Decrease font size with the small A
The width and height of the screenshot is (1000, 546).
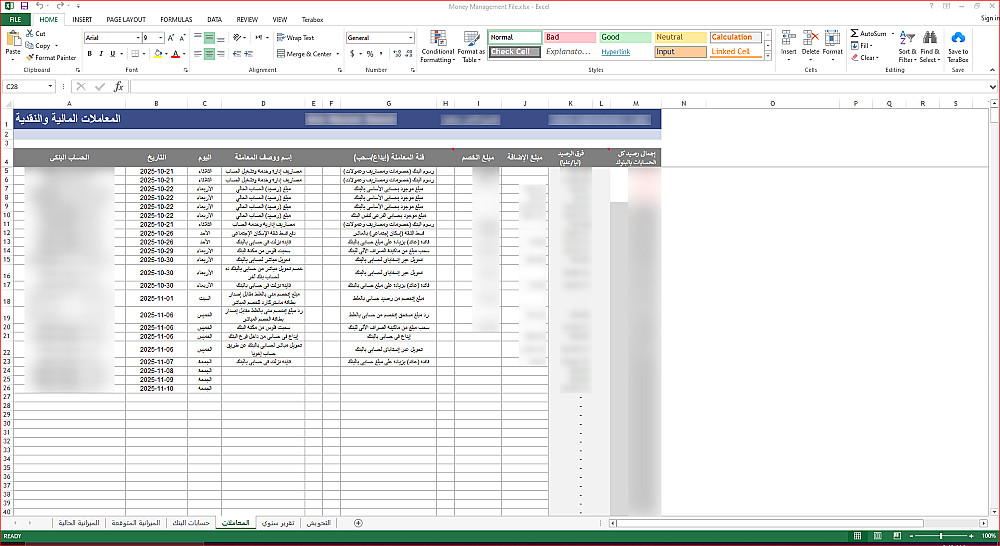tap(182, 38)
